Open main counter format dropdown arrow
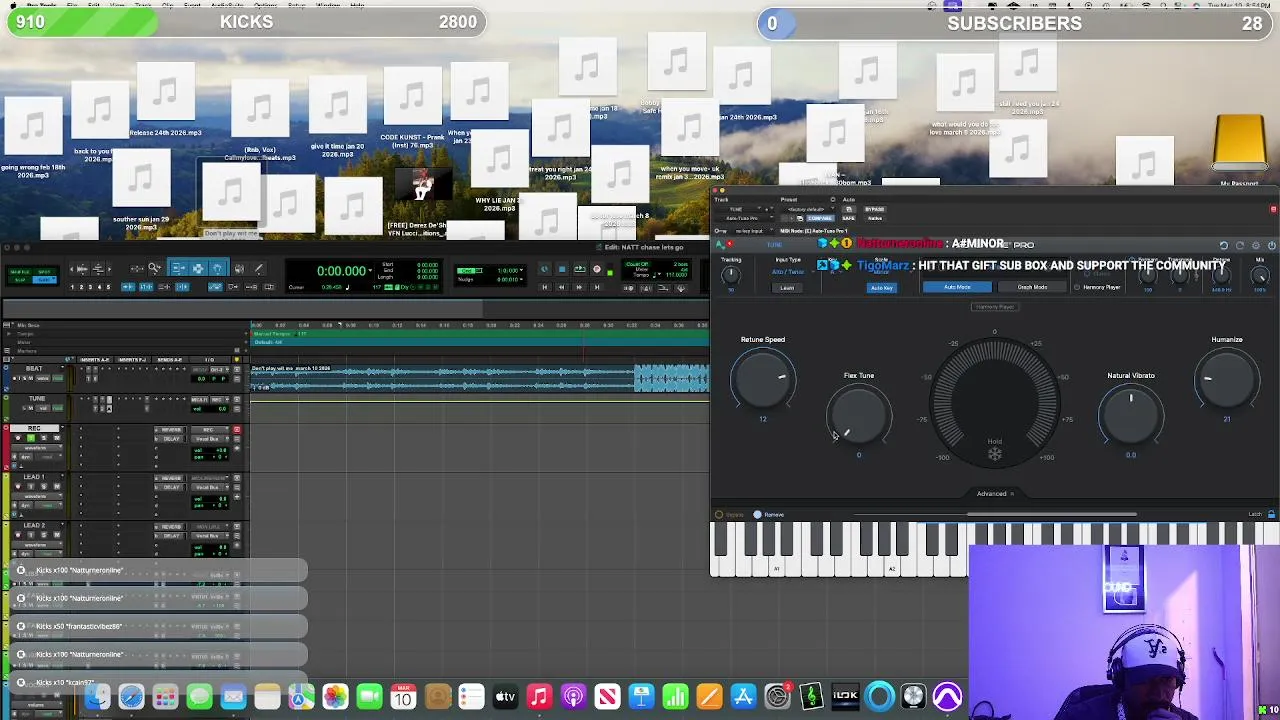The image size is (1280, 720). pos(370,269)
